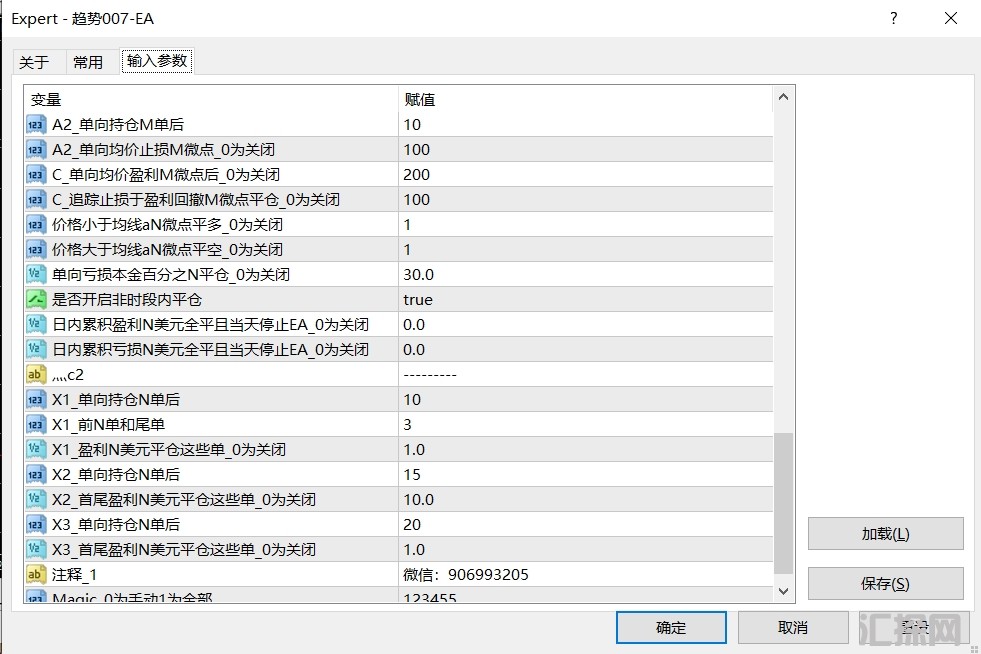The height and width of the screenshot is (654, 981).
Task: Click the double icon beside X2_首尾盈利N美元平仓
Action: [x=36, y=500]
